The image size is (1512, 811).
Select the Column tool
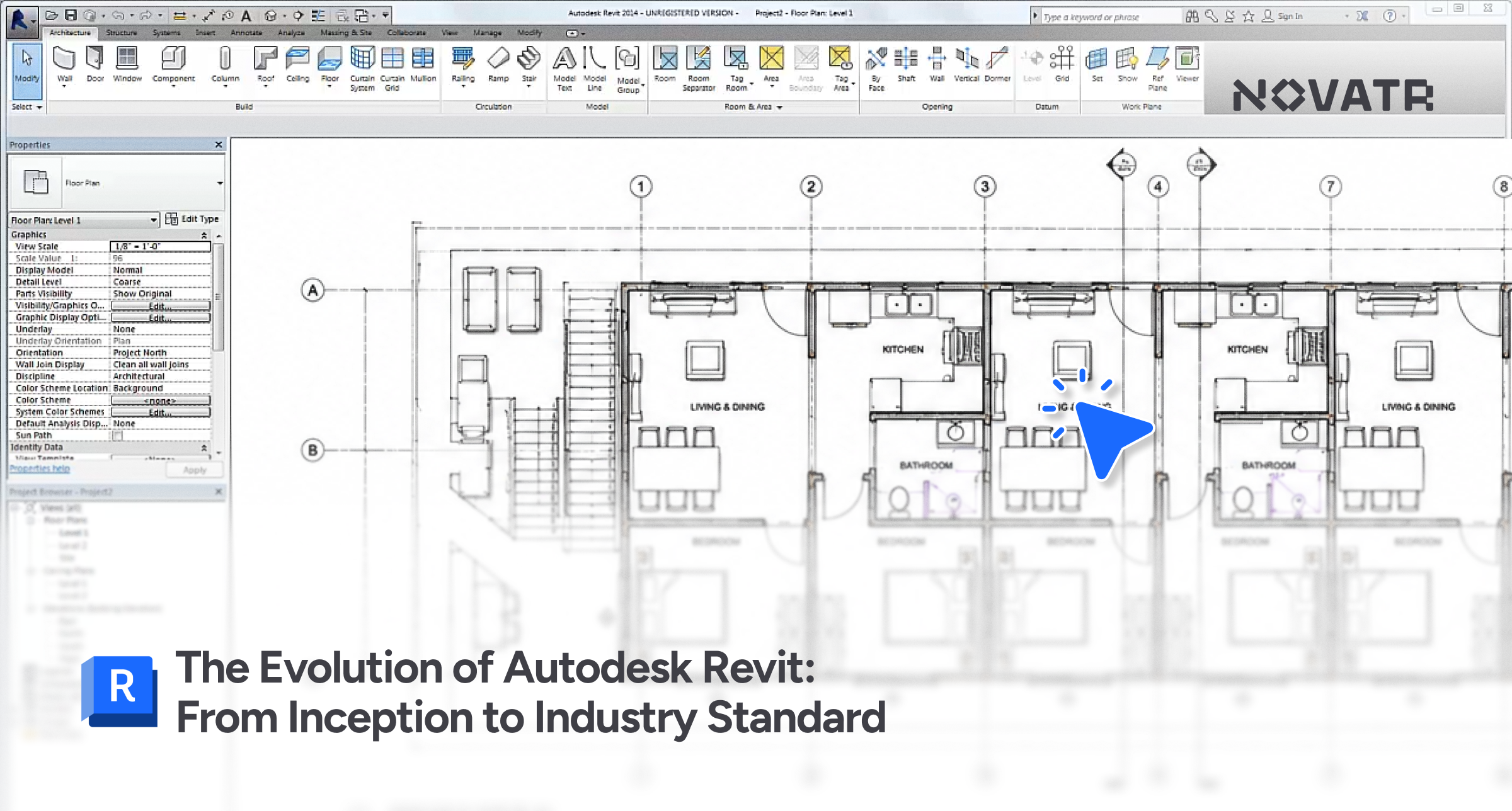tap(225, 65)
